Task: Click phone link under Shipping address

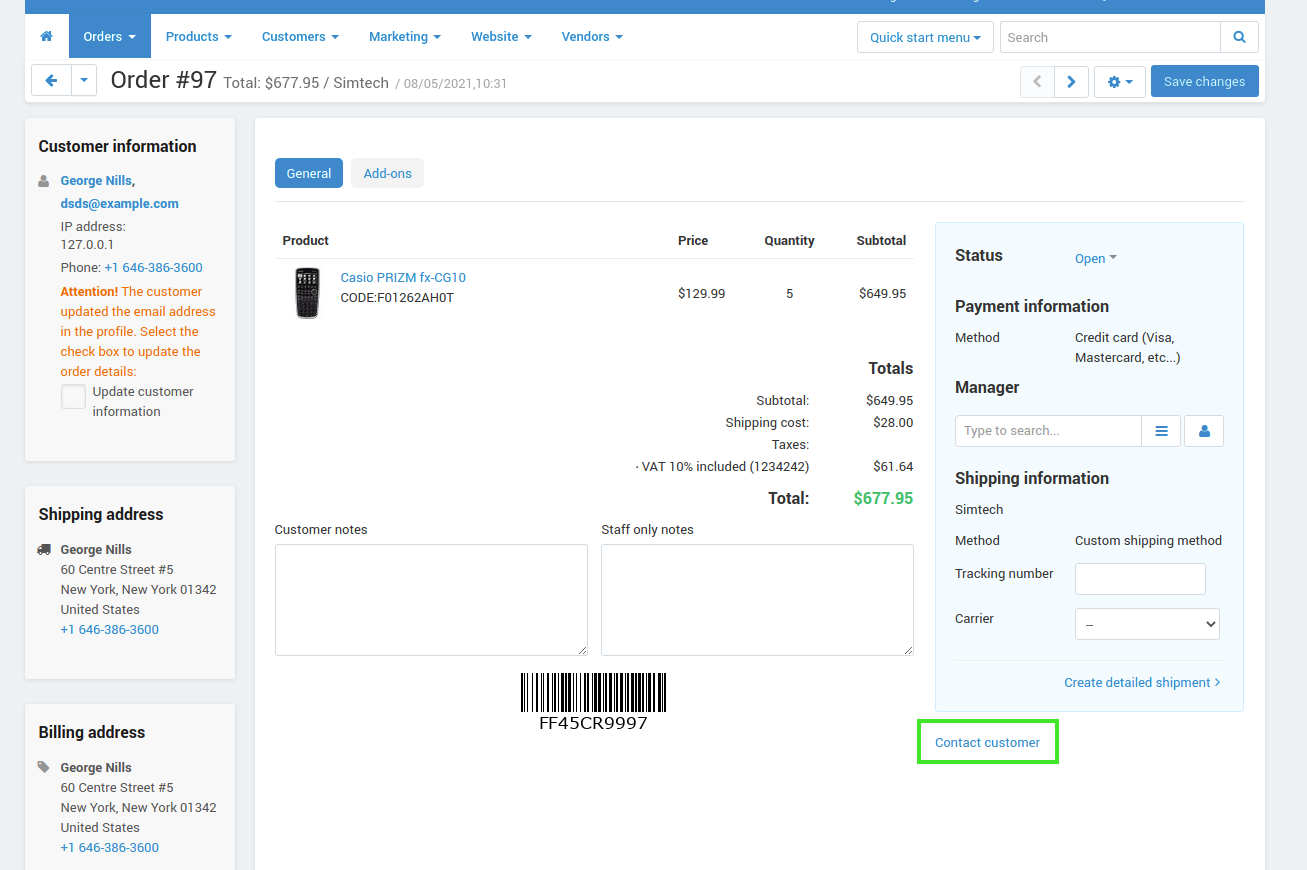Action: [109, 630]
